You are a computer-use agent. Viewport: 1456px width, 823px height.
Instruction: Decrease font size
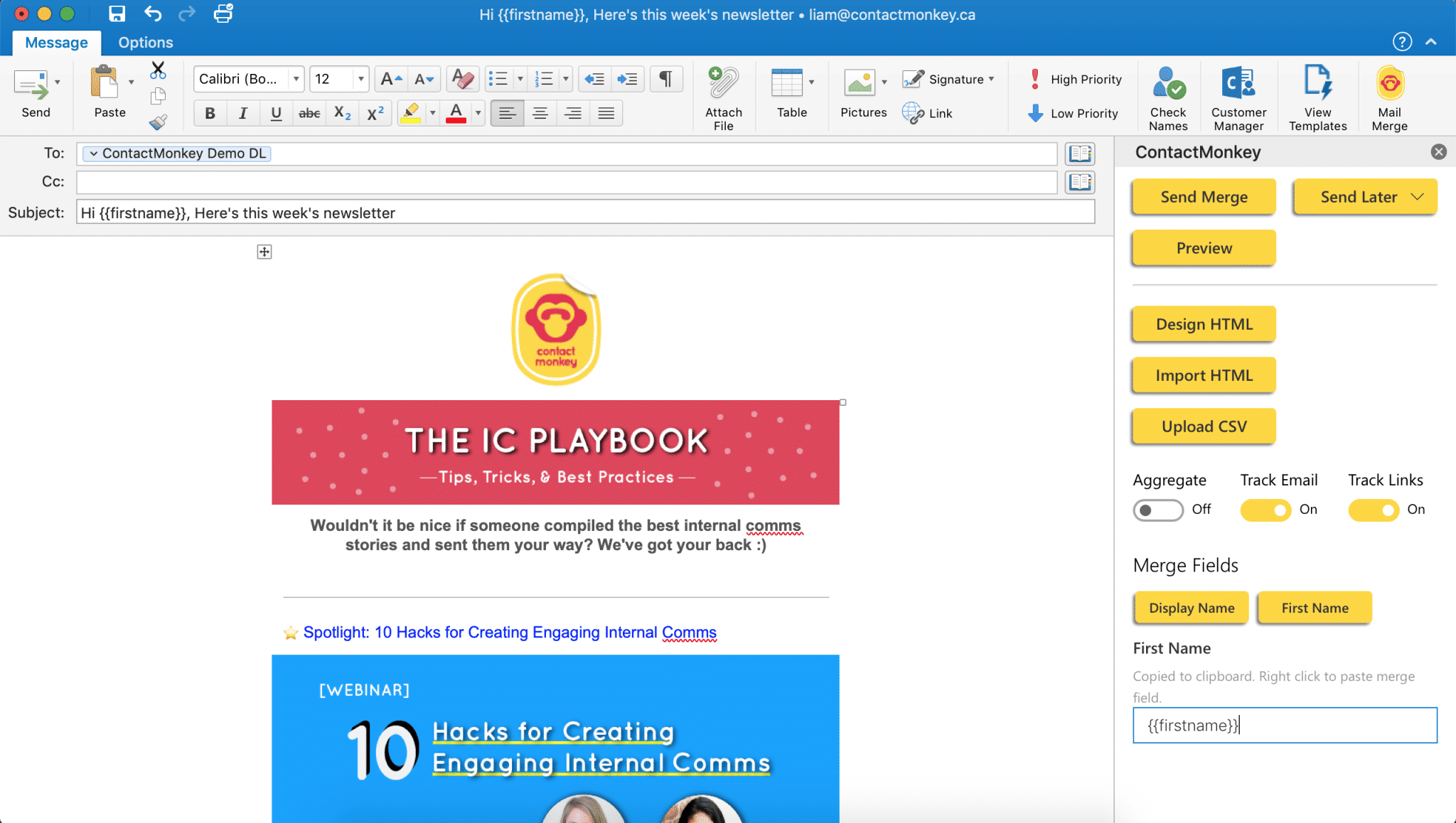[x=424, y=79]
